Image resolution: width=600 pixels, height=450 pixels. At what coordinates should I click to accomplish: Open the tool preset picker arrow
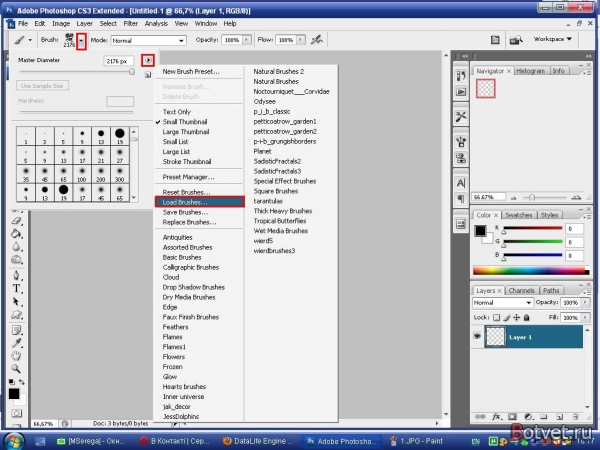(x=30, y=40)
